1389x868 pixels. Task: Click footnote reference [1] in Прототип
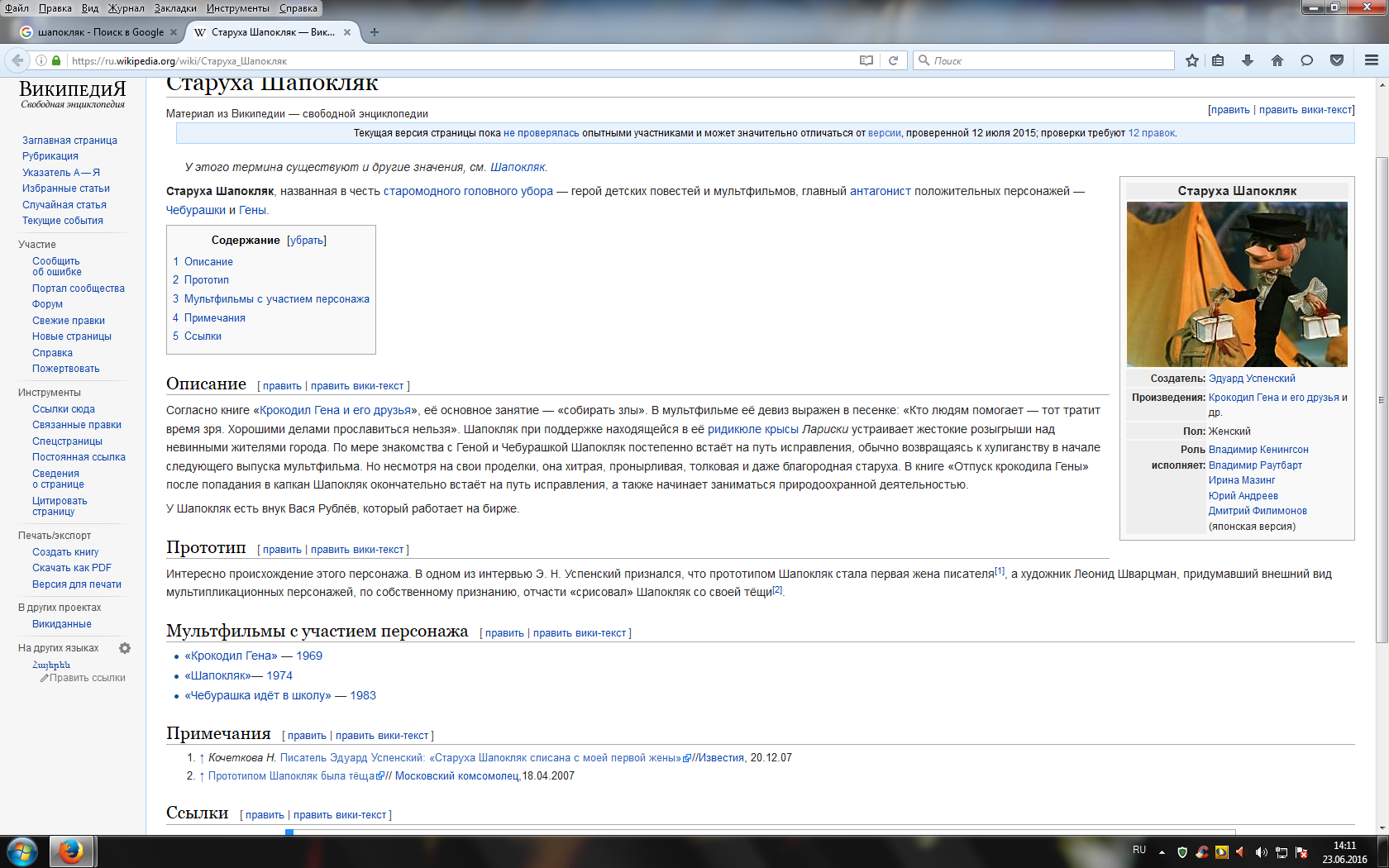[1000, 570]
